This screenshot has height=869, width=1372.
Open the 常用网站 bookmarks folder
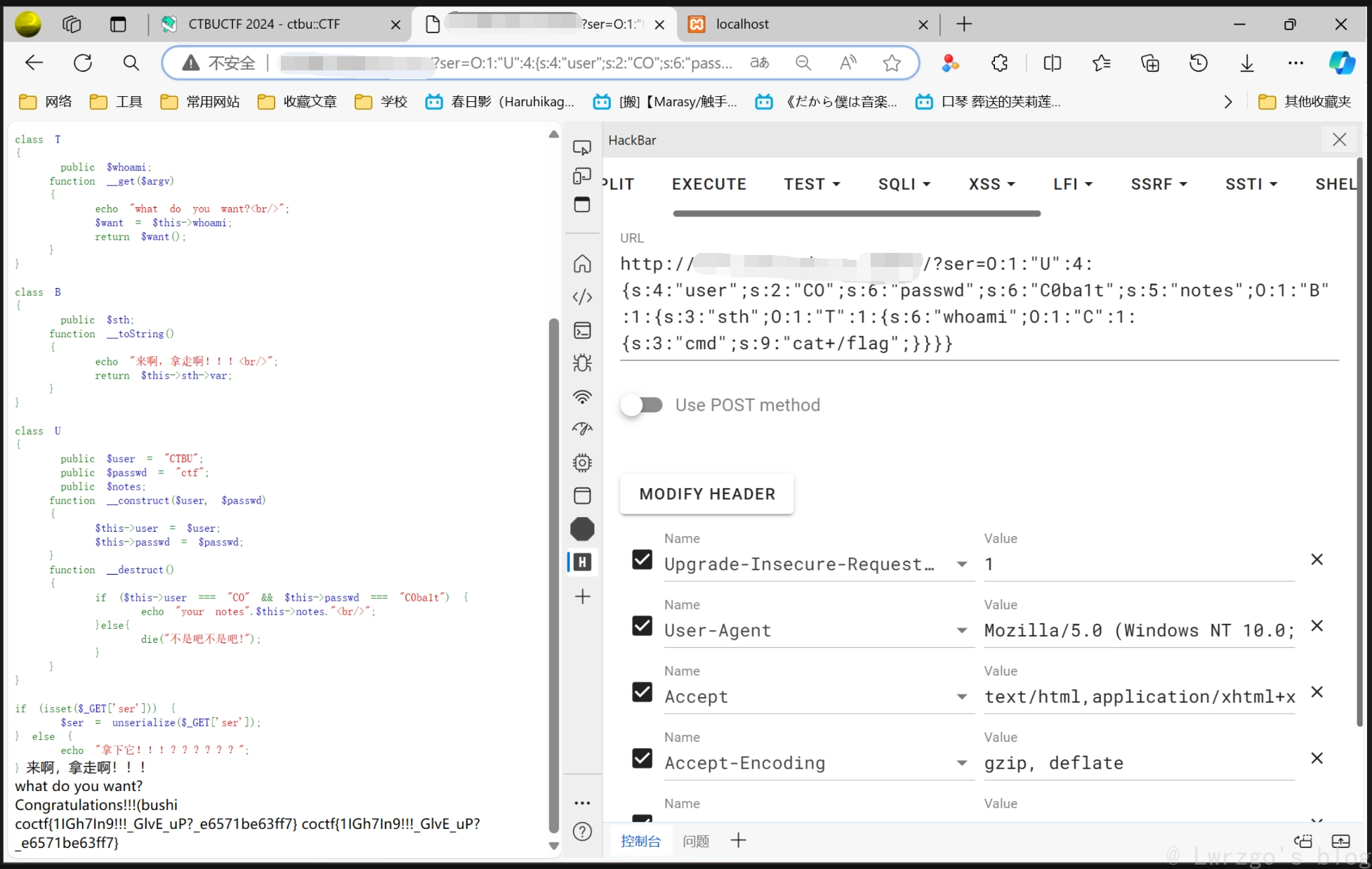pos(199,102)
